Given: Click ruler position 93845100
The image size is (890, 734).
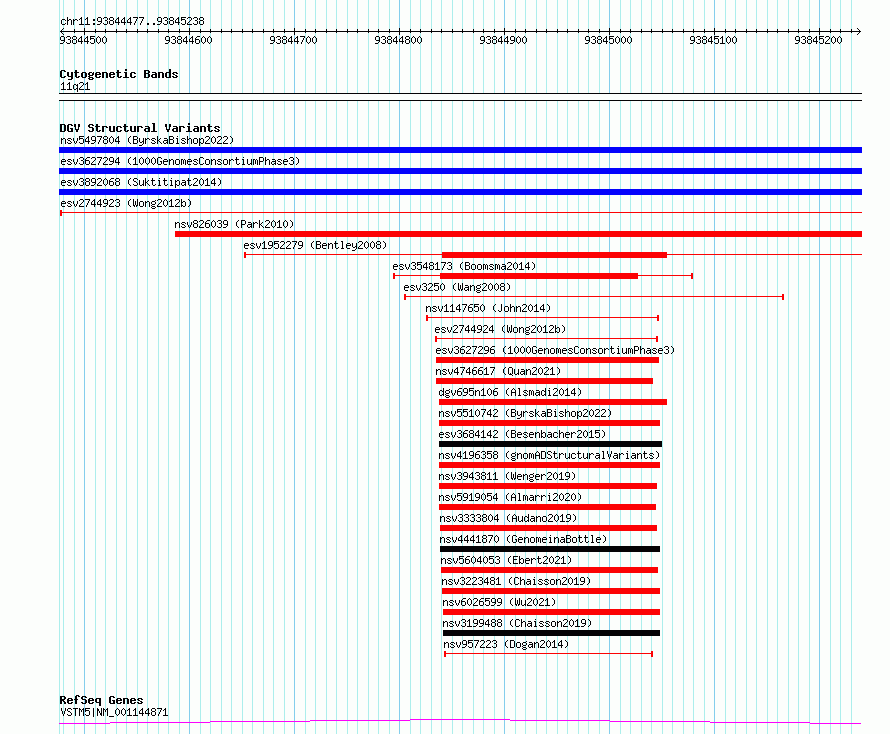Looking at the screenshot, I should [713, 40].
